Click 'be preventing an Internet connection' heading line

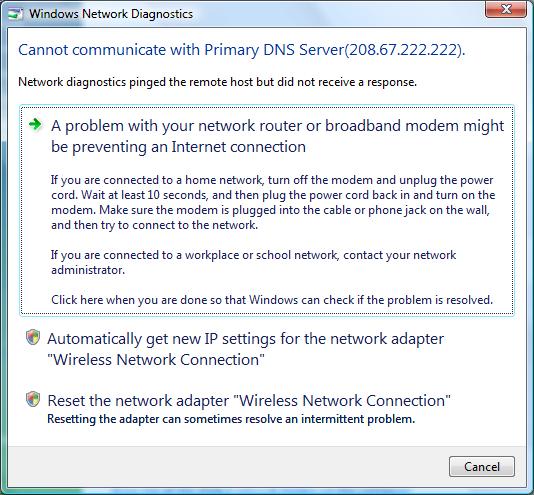pyautogui.click(x=178, y=147)
